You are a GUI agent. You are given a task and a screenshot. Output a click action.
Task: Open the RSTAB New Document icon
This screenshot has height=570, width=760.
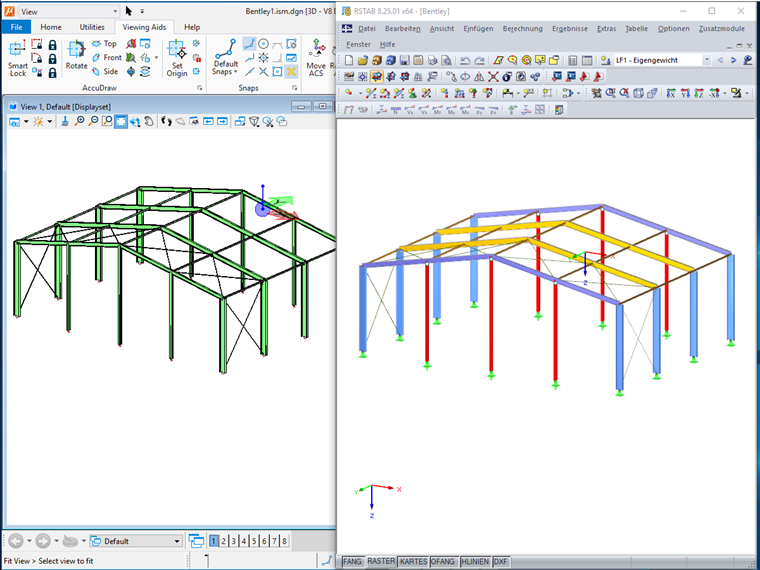[x=348, y=61]
